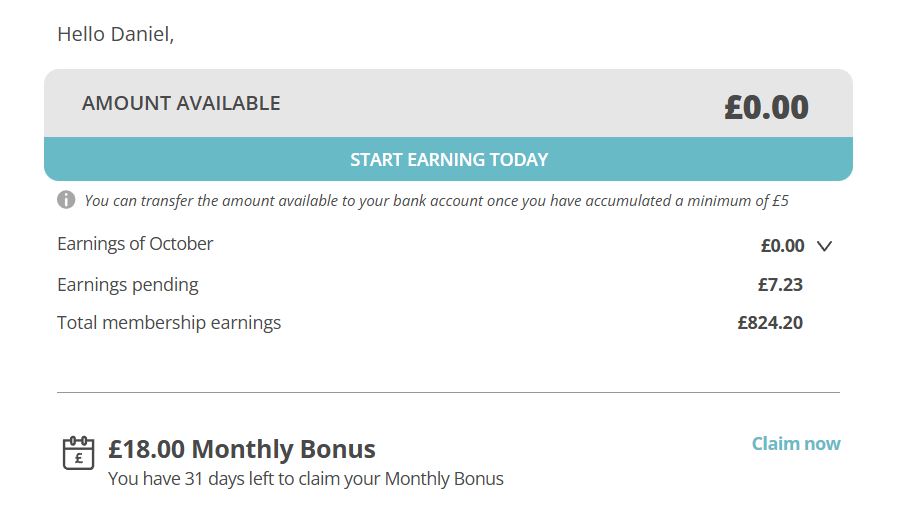Open the Claim now link
This screenshot has height=507, width=901.
pyautogui.click(x=796, y=444)
